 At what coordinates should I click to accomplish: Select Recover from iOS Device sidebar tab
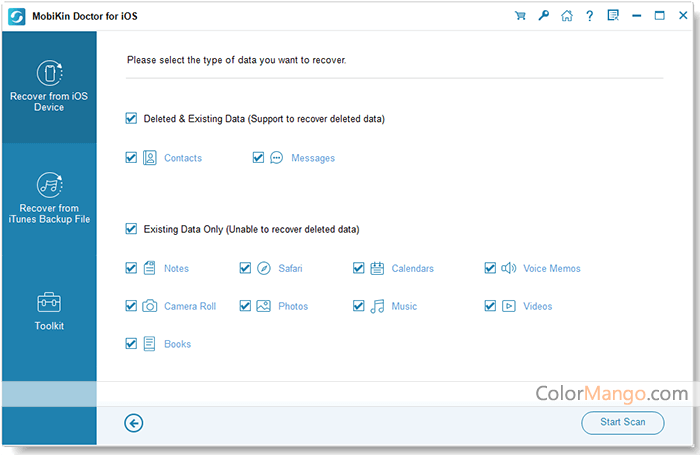[49, 87]
